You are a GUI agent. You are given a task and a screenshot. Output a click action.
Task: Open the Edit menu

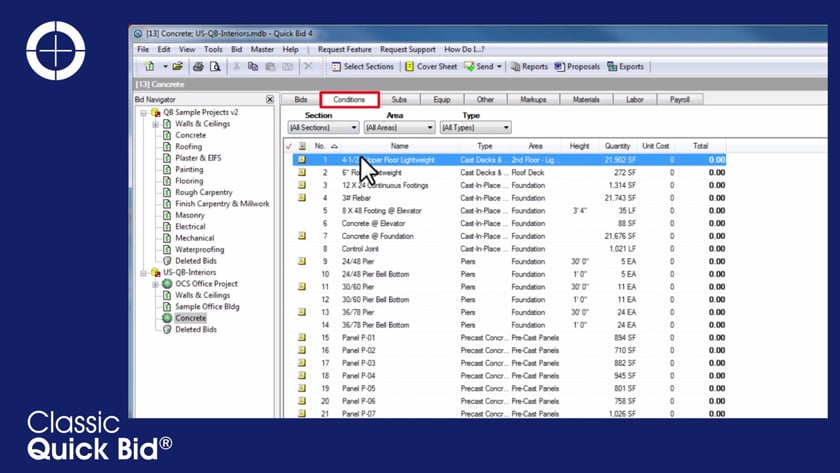coord(164,49)
